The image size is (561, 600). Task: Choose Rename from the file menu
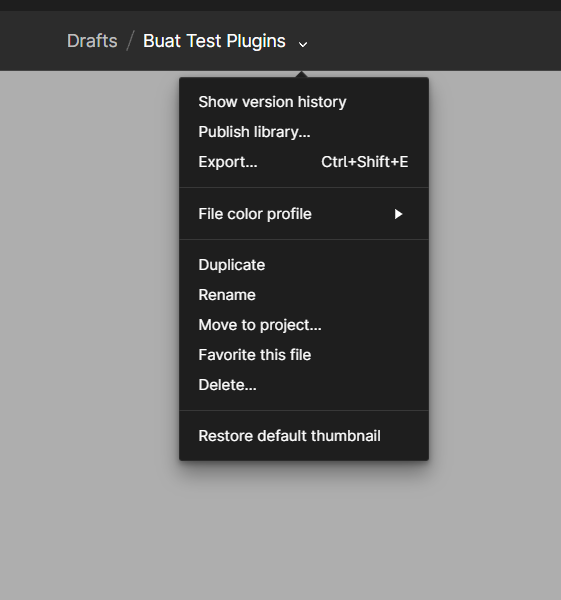[x=304, y=295]
